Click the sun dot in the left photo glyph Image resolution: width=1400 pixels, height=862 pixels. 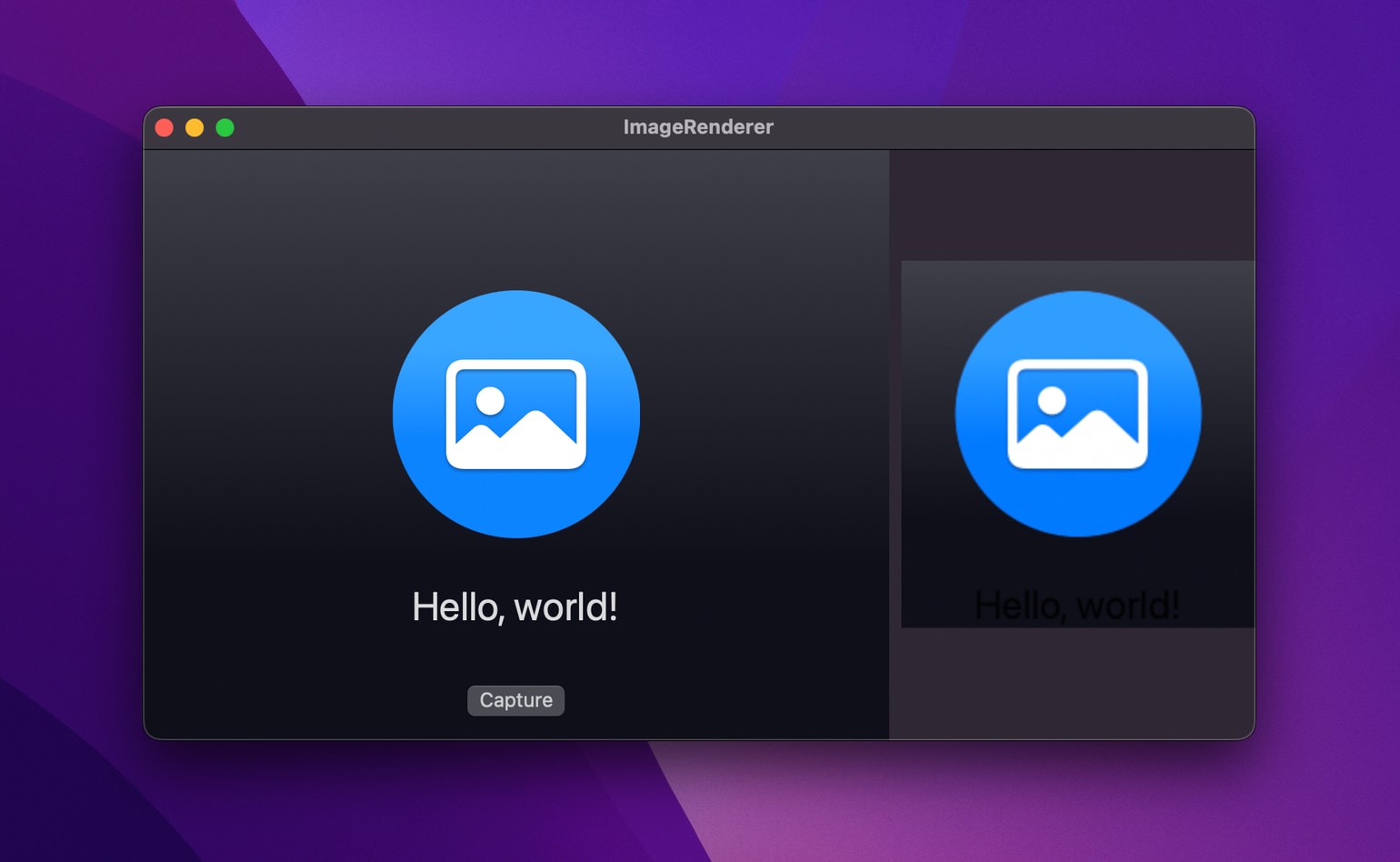click(491, 400)
